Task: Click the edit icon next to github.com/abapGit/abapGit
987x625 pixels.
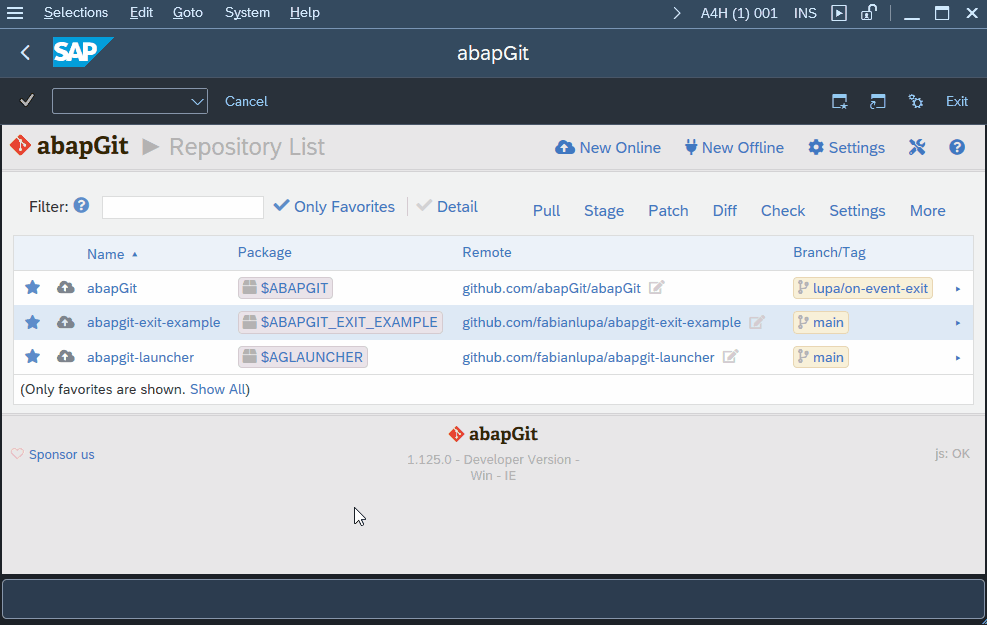Action: pyautogui.click(x=656, y=288)
